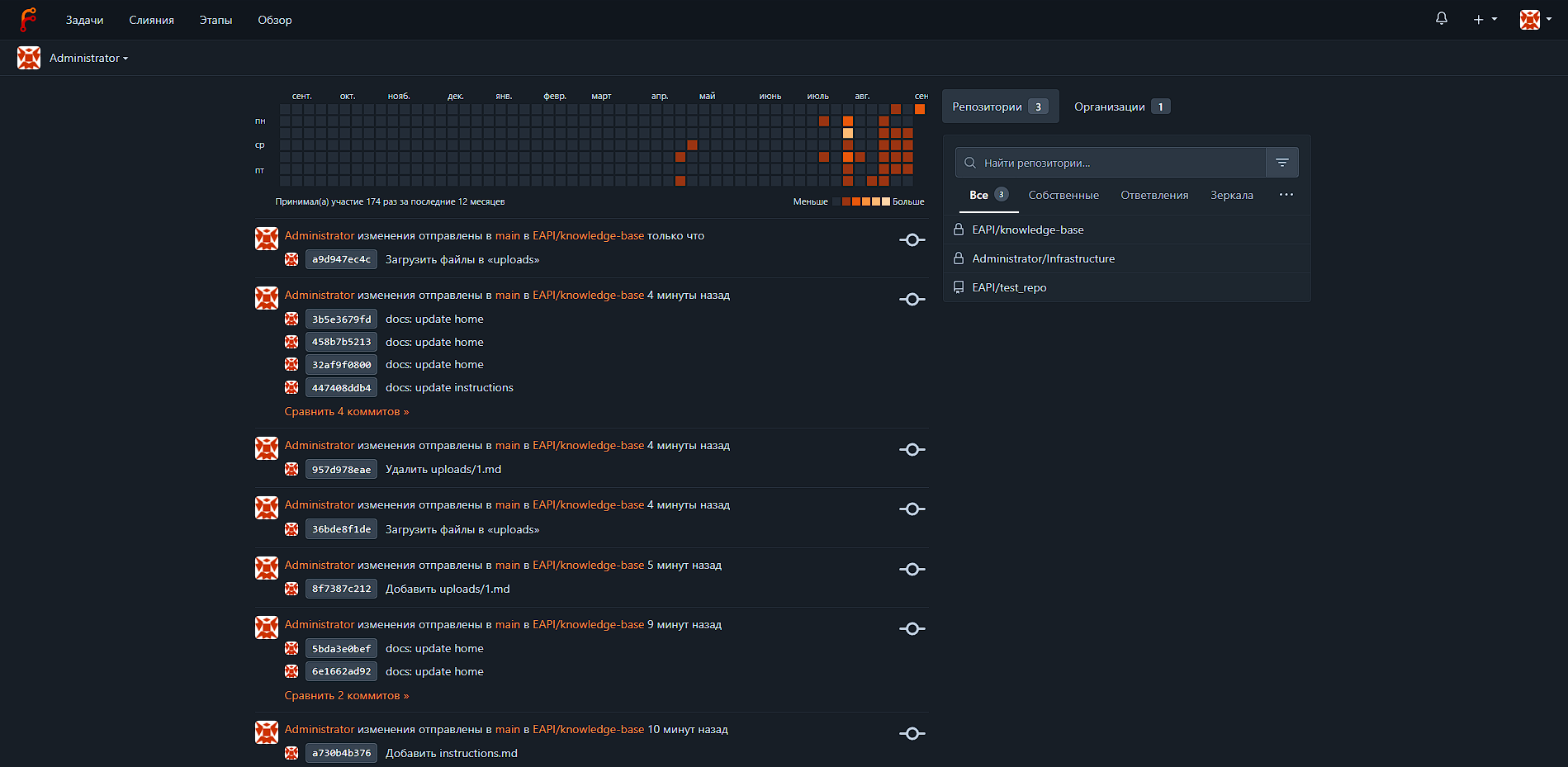This screenshot has height=767, width=1568.
Task: Select the Все repository filter tab
Action: click(988, 195)
